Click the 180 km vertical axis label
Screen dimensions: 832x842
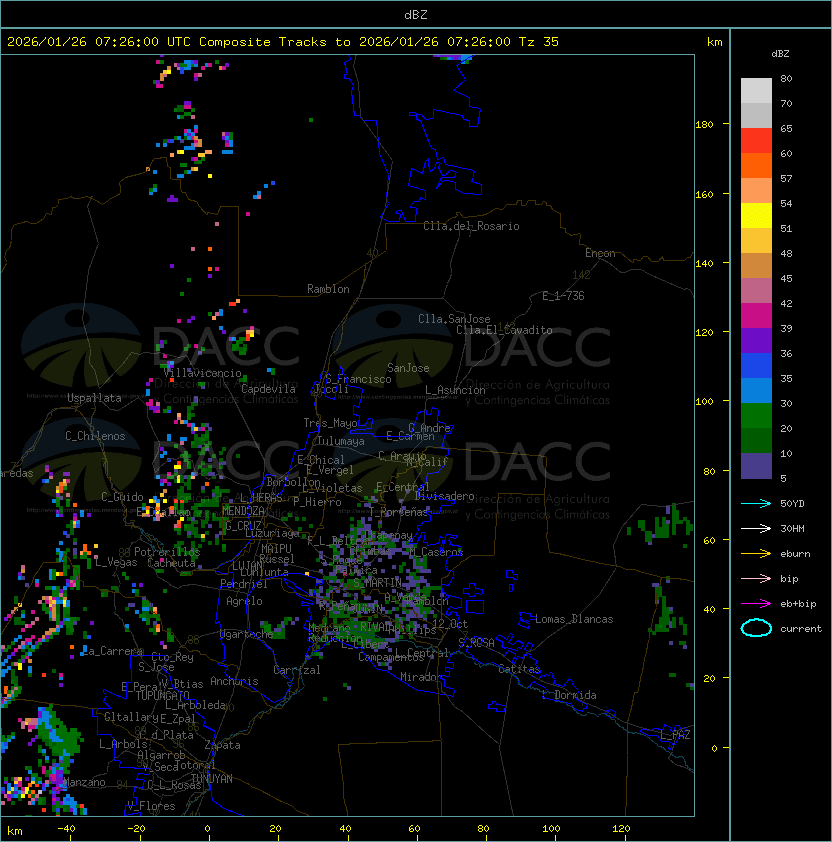pos(704,125)
